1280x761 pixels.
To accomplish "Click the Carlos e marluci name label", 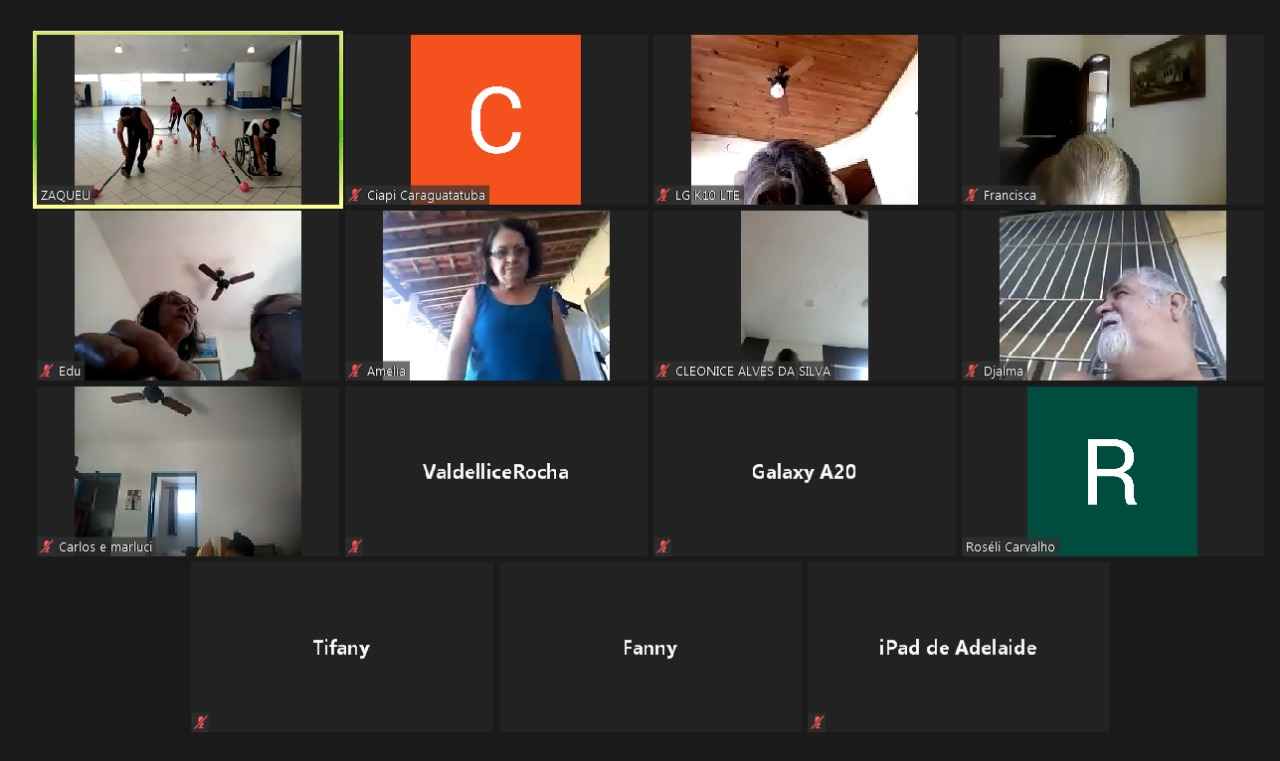I will pyautogui.click(x=105, y=547).
